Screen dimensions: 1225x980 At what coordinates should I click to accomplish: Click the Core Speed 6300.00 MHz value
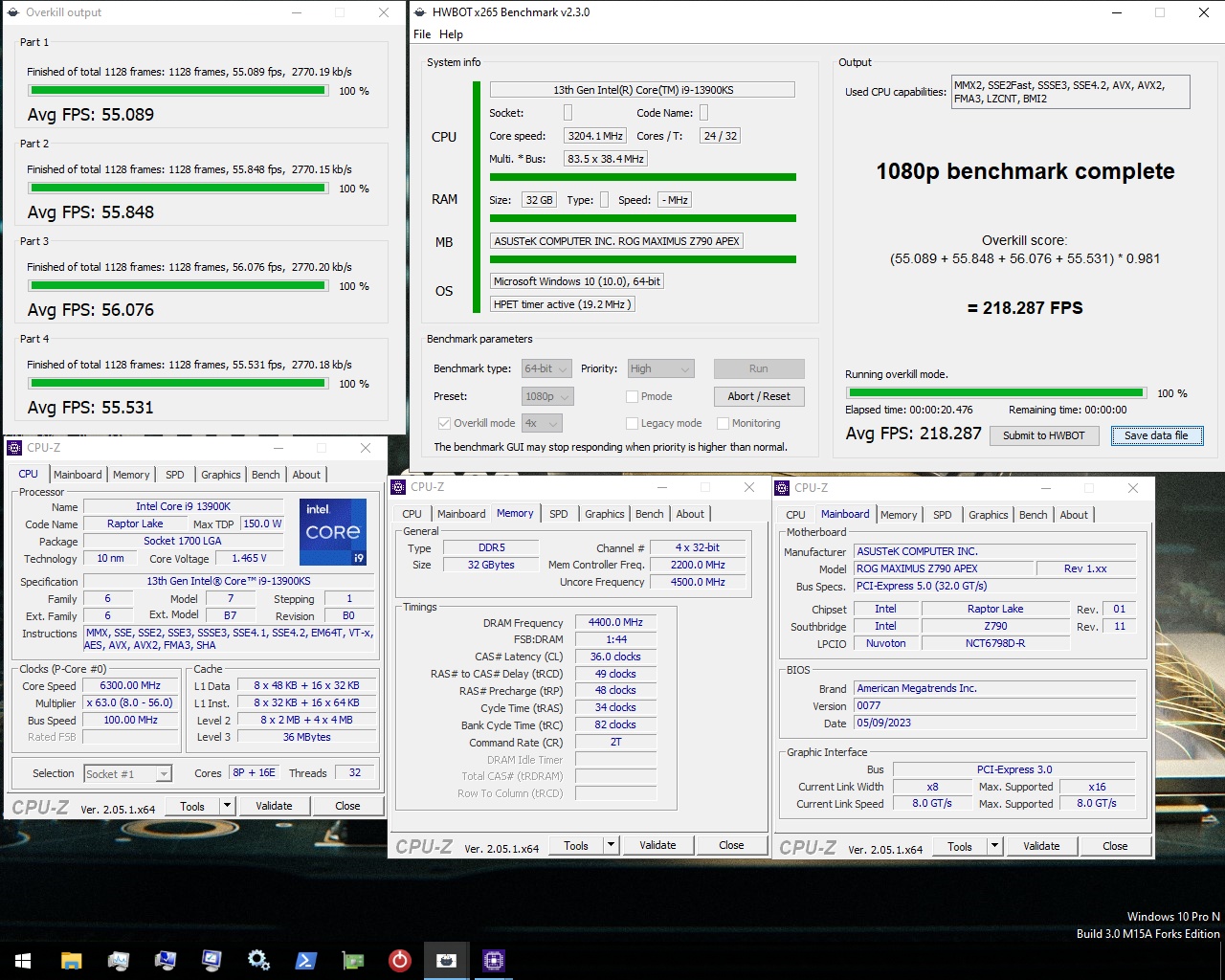130,685
